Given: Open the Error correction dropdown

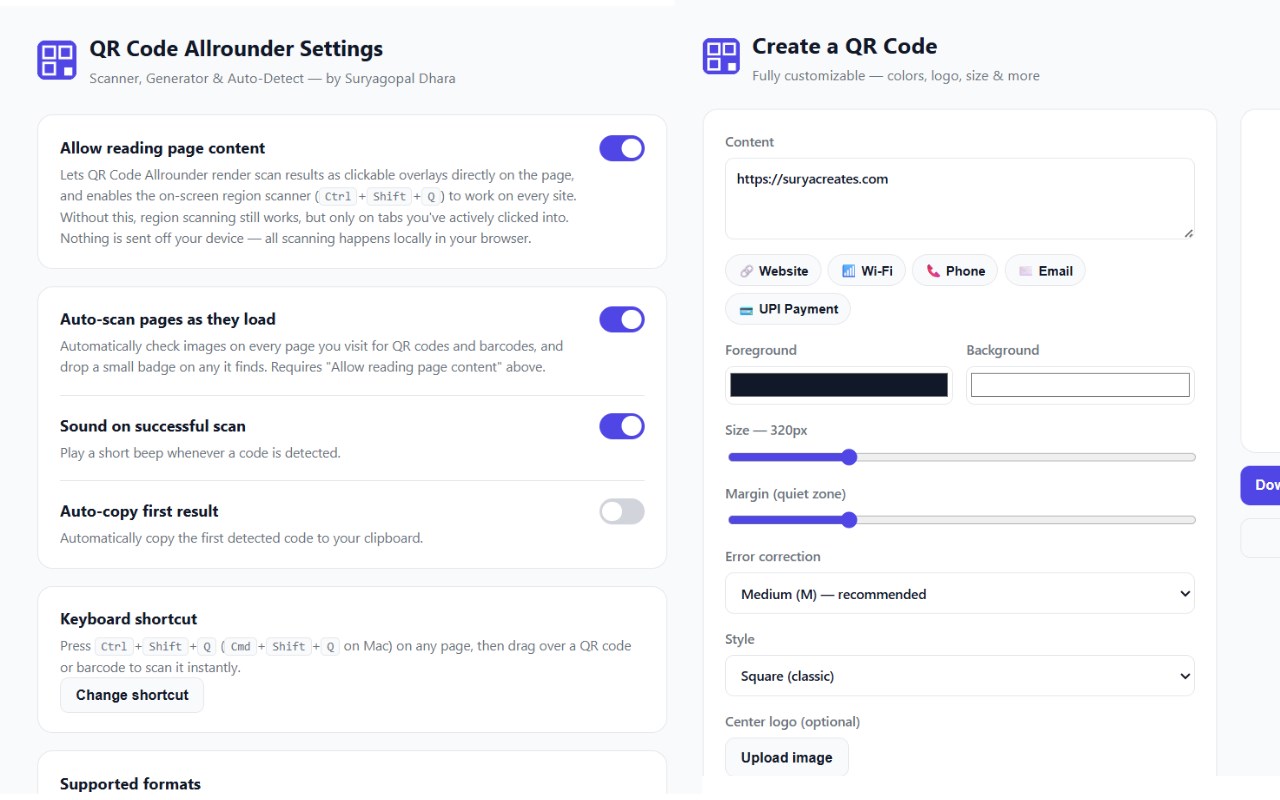Looking at the screenshot, I should point(960,594).
